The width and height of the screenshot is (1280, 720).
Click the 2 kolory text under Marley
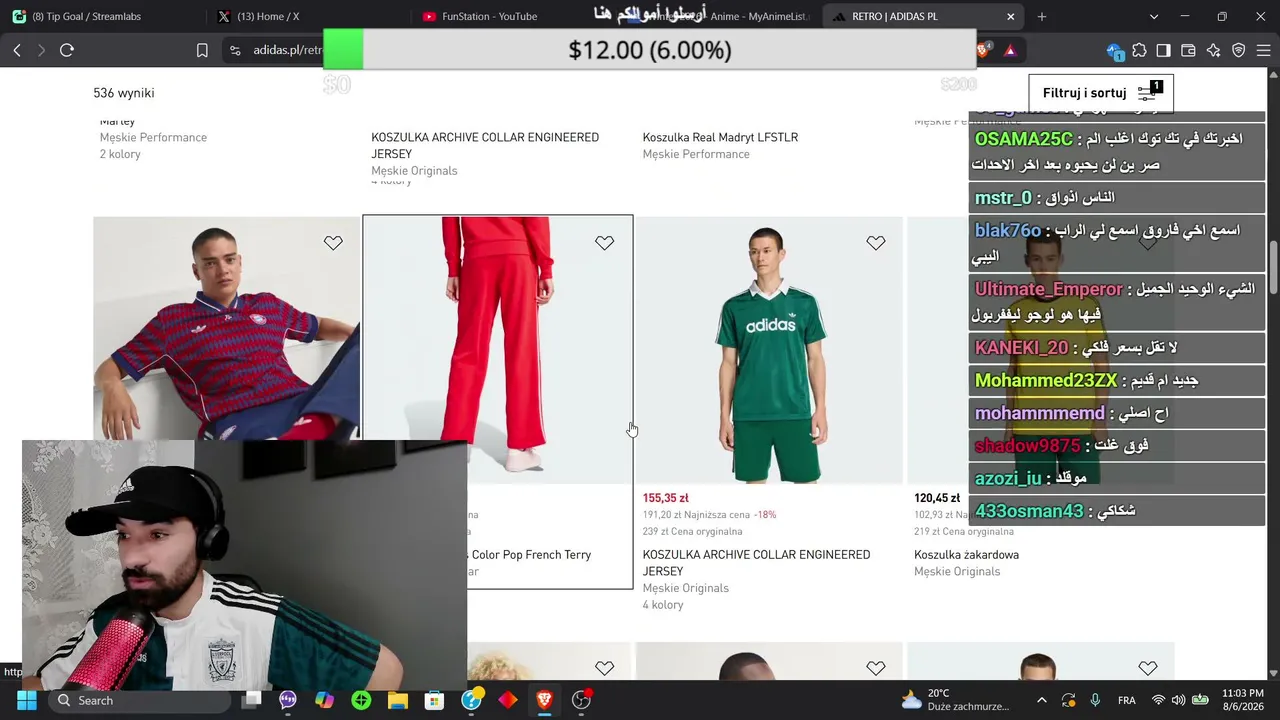coord(120,154)
